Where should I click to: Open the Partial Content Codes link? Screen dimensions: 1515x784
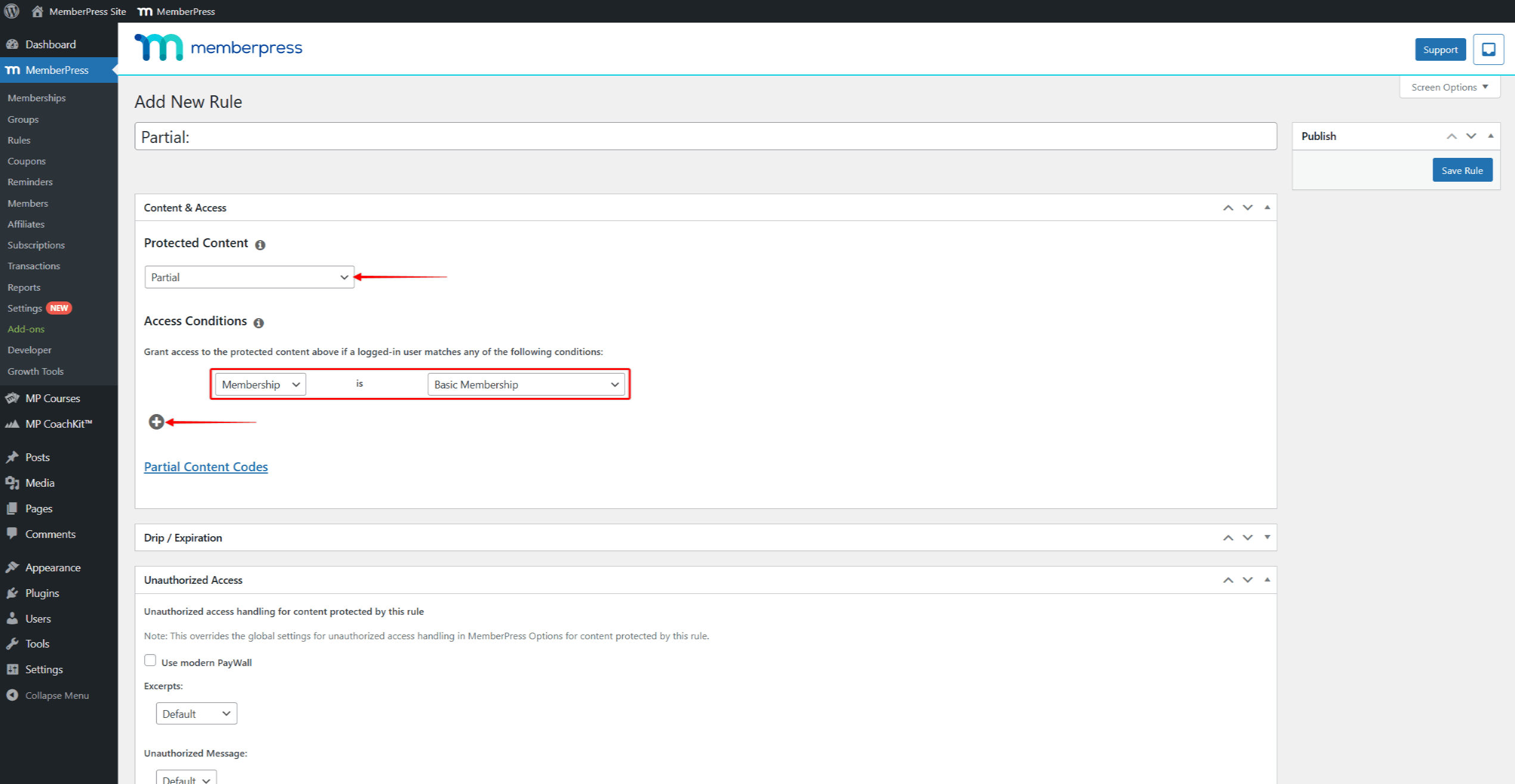click(x=206, y=466)
